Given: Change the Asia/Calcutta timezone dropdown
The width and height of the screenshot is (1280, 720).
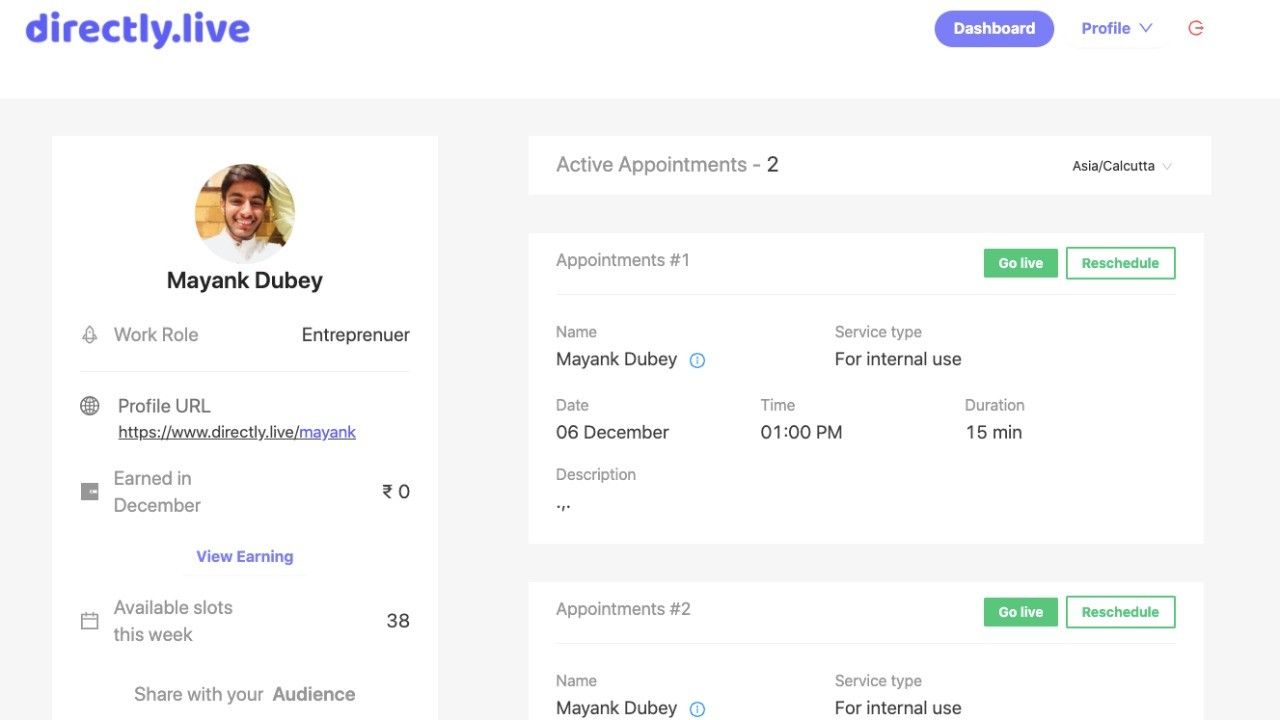Looking at the screenshot, I should (1122, 166).
